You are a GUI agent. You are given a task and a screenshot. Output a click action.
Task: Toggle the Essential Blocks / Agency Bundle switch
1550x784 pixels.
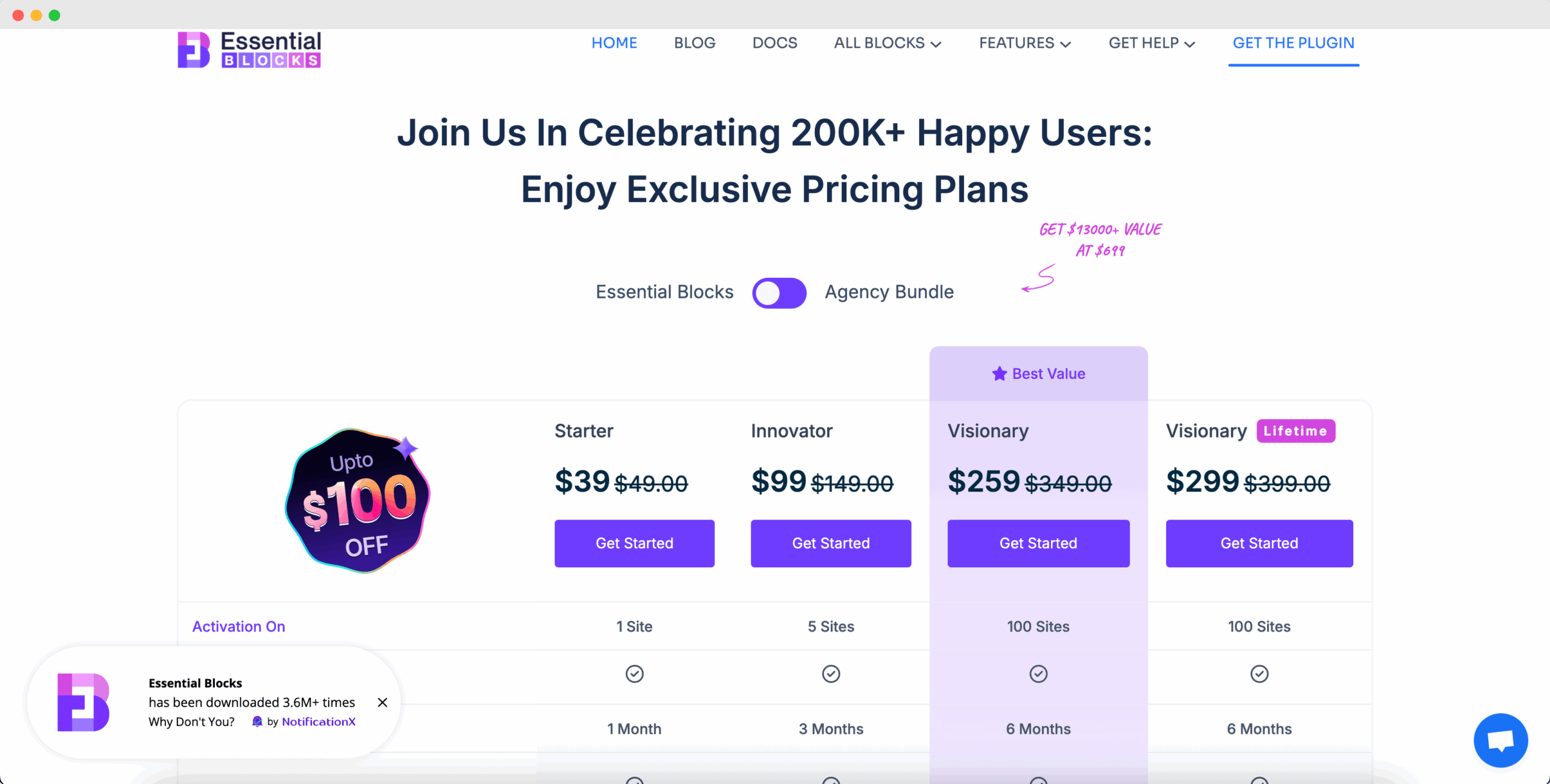tap(779, 293)
